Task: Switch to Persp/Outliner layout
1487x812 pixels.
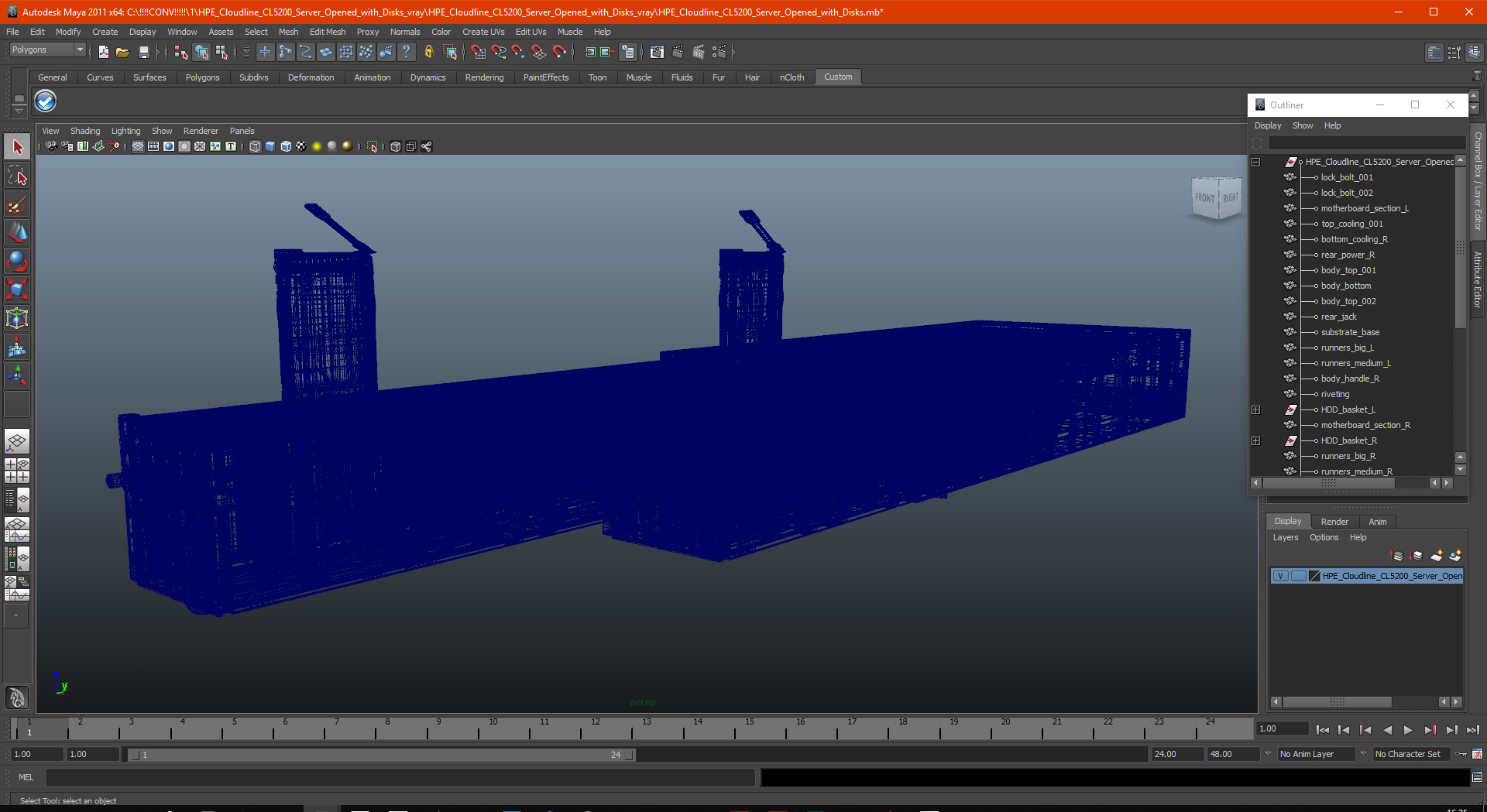Action: click(17, 500)
